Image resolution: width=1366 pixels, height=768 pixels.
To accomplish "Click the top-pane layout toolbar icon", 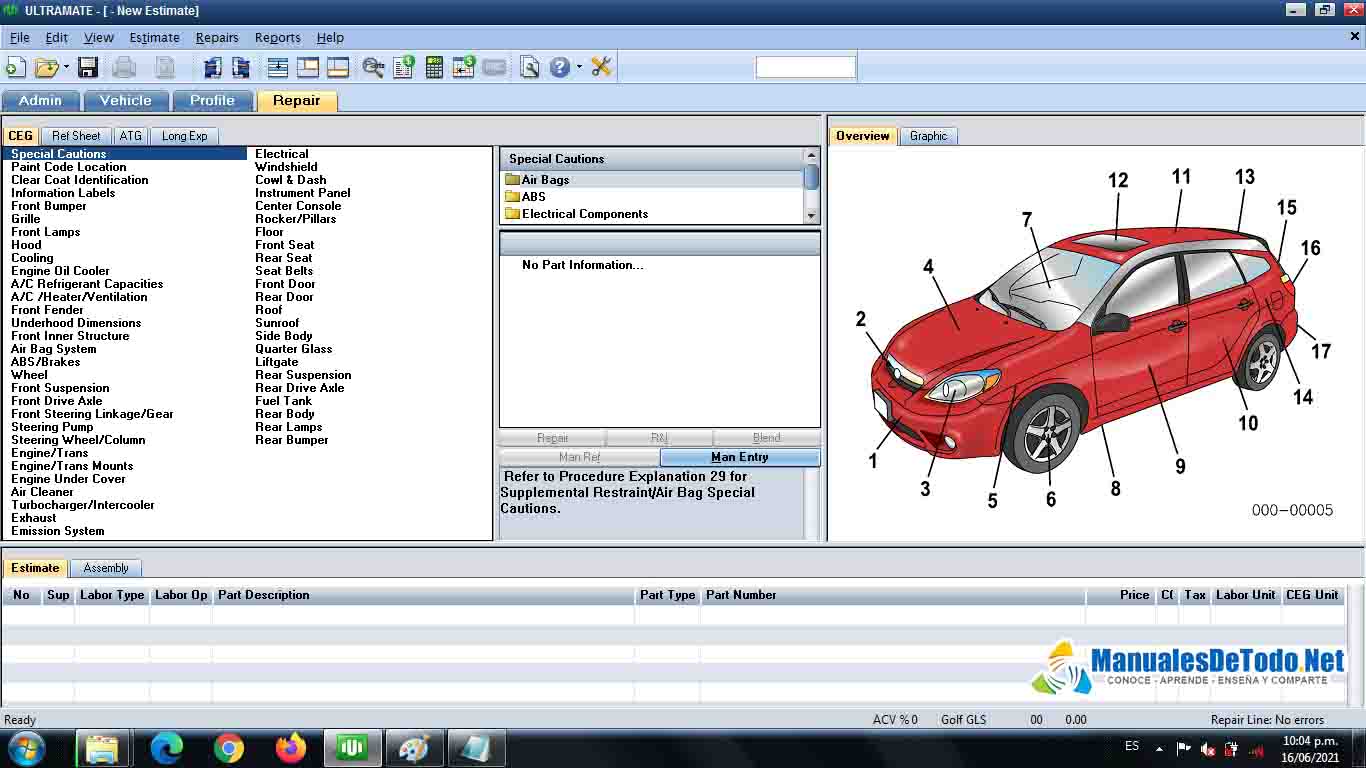I will [308, 67].
